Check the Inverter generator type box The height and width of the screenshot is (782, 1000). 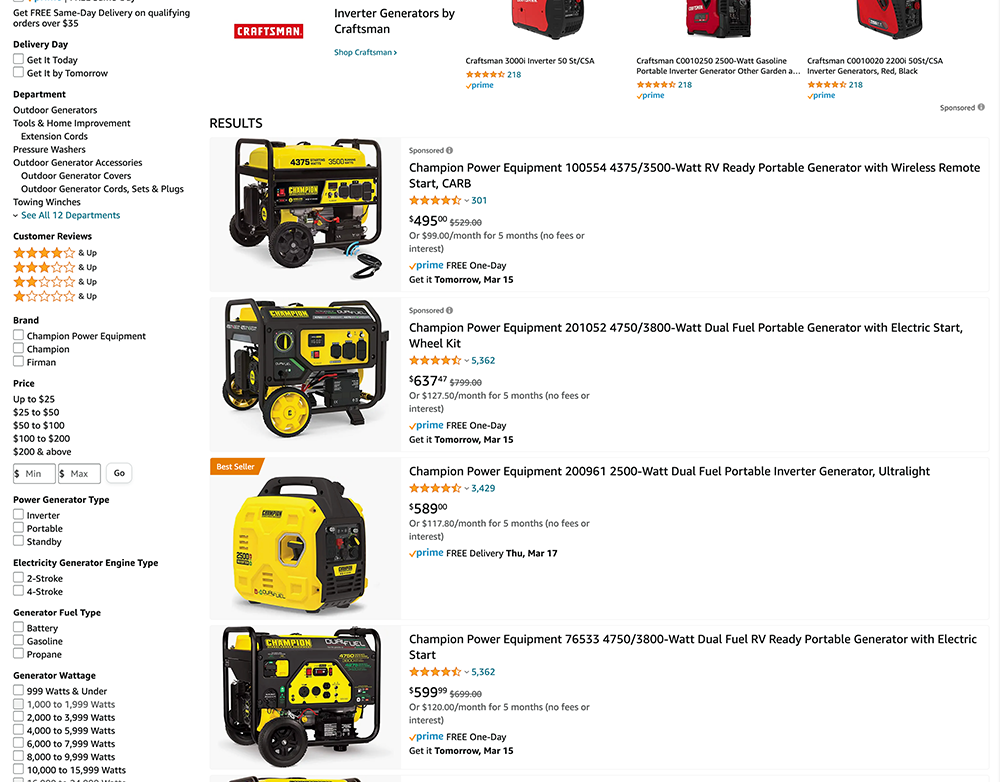(x=18, y=514)
